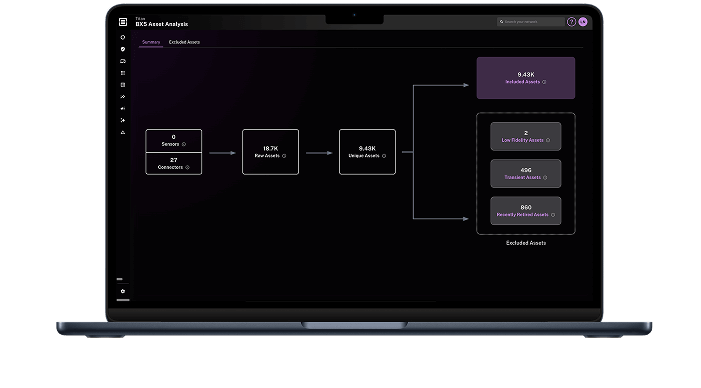Open the shield checkmark sidebar icon
This screenshot has height=388, width=701.
(123, 49)
